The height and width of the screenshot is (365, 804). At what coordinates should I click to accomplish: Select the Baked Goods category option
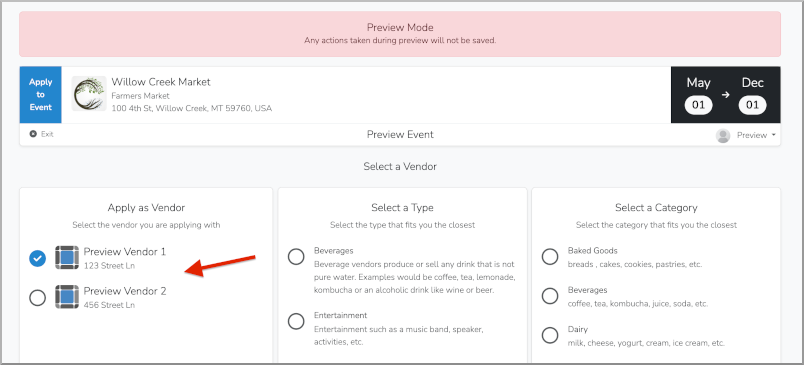(550, 257)
